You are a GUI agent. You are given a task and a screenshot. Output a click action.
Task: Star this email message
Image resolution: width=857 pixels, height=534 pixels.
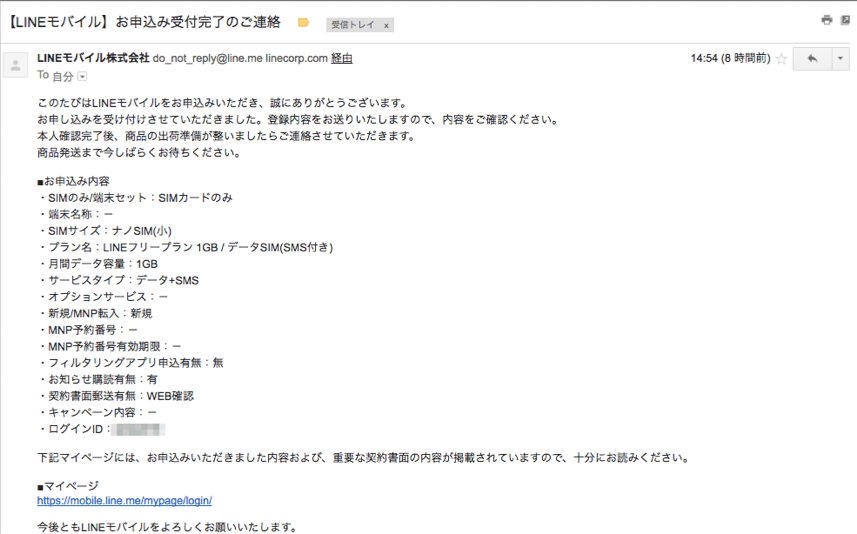click(x=781, y=59)
